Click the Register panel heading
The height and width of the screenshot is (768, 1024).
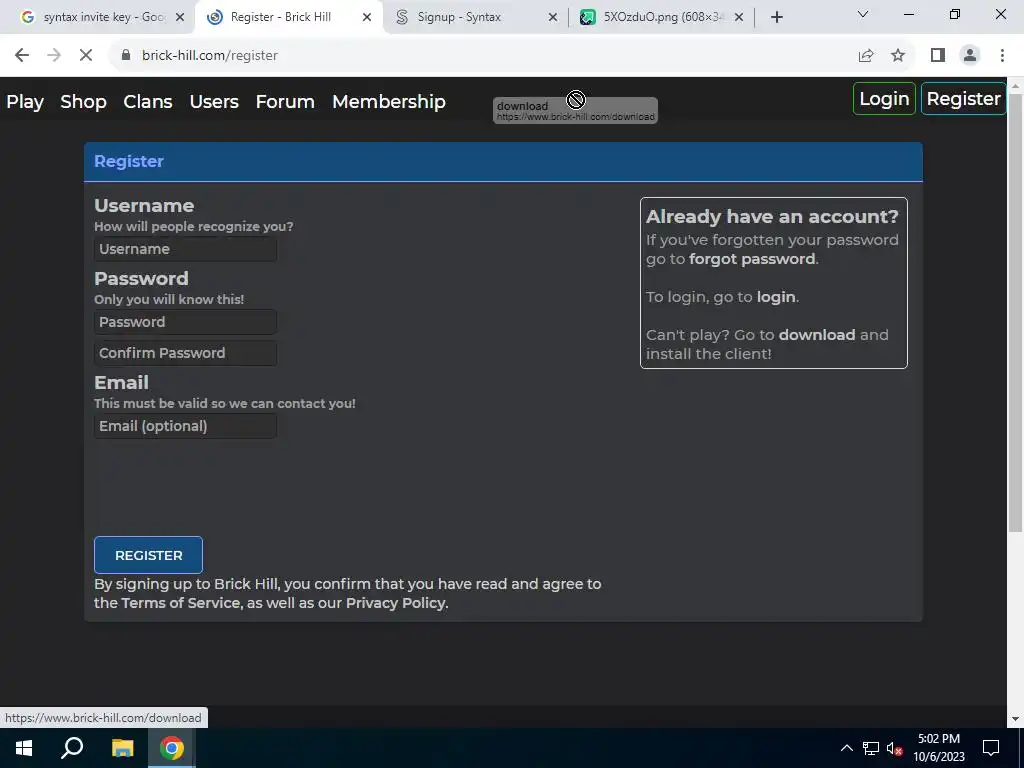129,161
